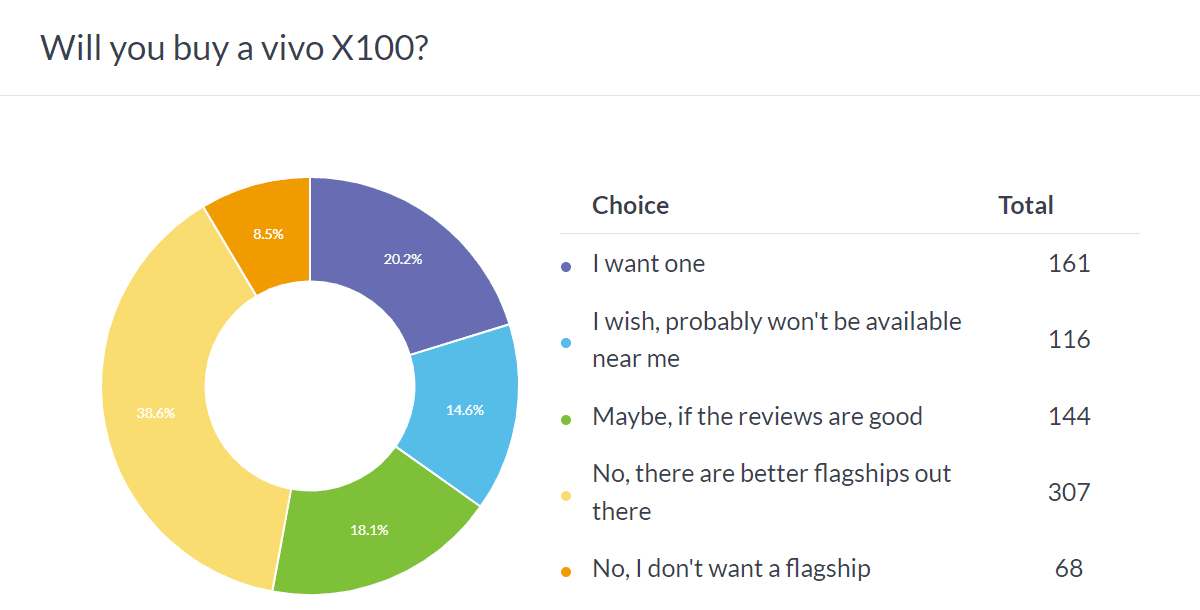
Task: Select the 'I want one' choice label
Action: [x=648, y=264]
